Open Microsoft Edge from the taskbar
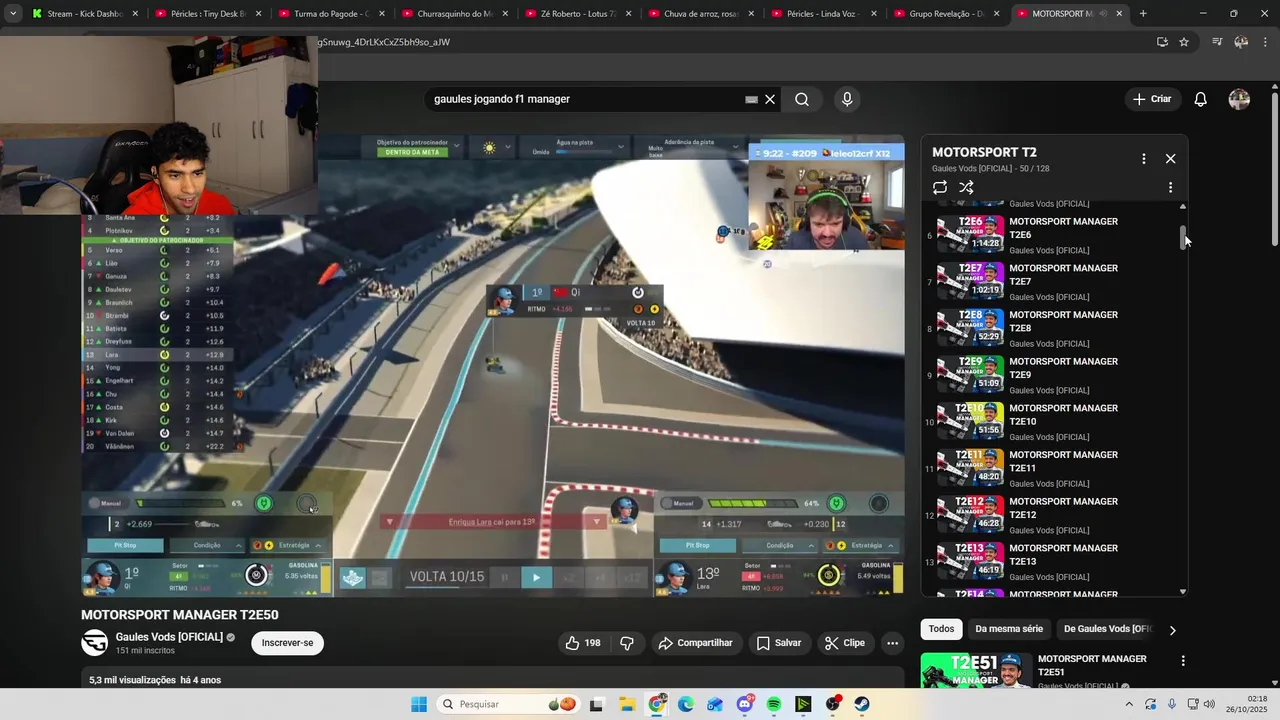Viewport: 1280px width, 720px height. tap(685, 704)
